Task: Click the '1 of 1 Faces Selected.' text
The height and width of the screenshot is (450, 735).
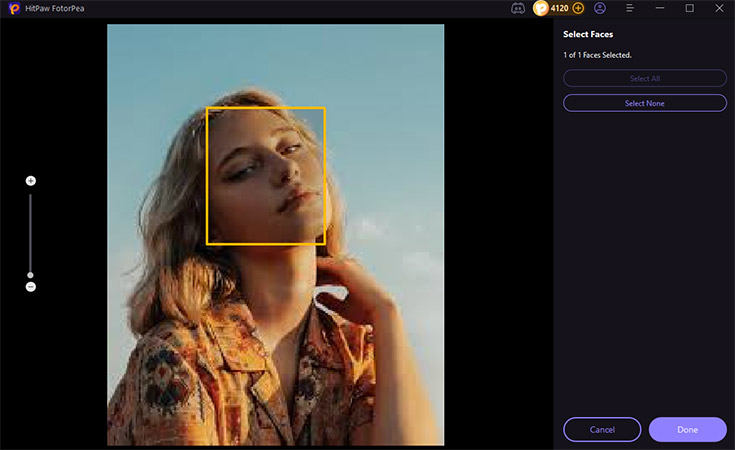Action: 598,55
